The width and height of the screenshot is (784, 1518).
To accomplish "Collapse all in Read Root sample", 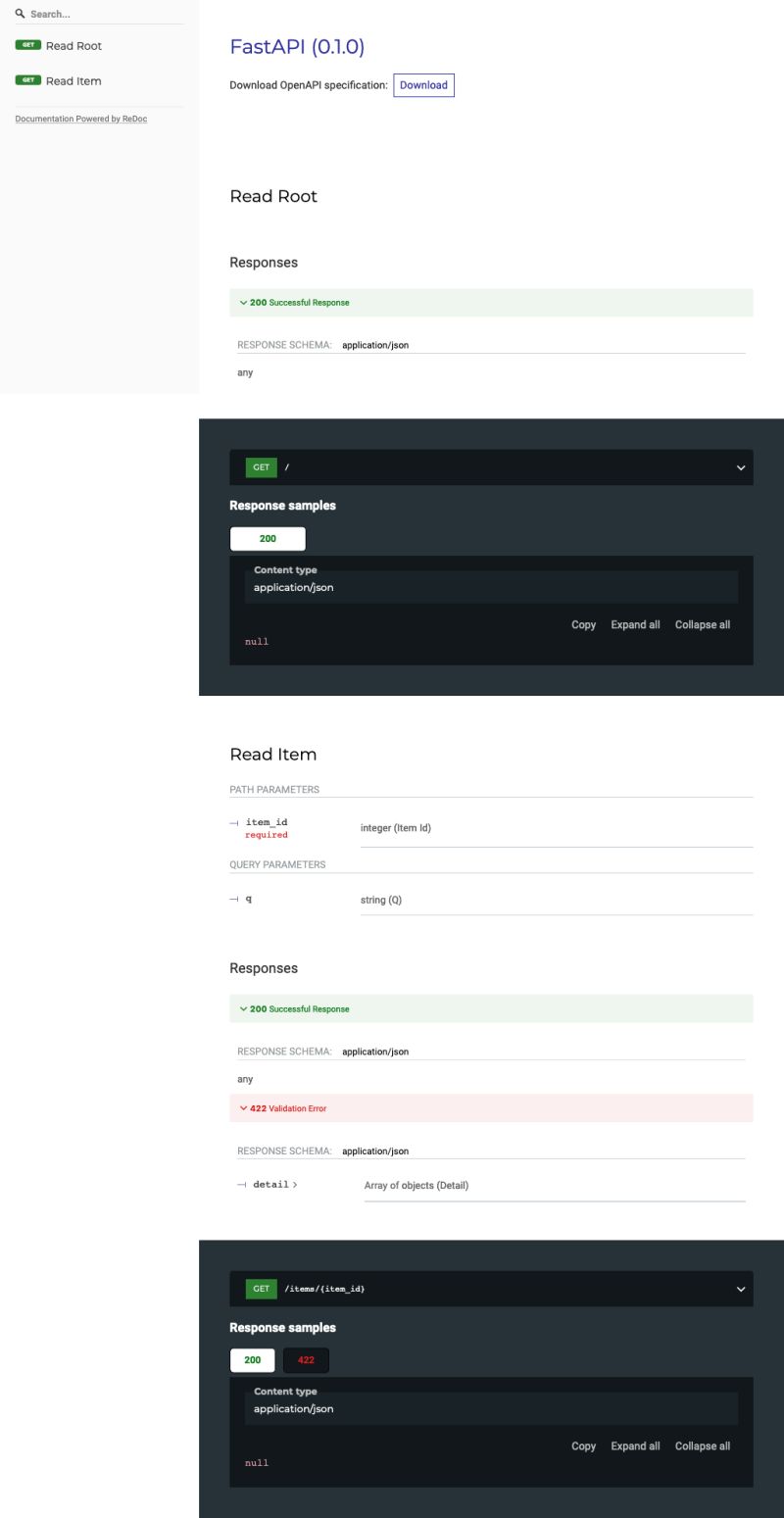I will (x=703, y=625).
